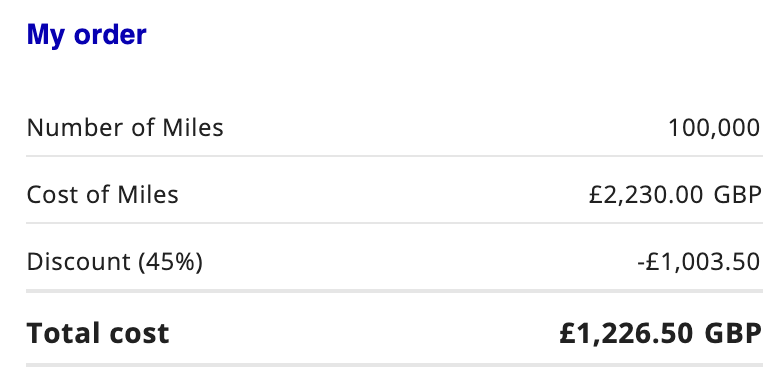Click the word "Discount" in the discount row
Screen dimensions: 784x376
(x=79, y=262)
